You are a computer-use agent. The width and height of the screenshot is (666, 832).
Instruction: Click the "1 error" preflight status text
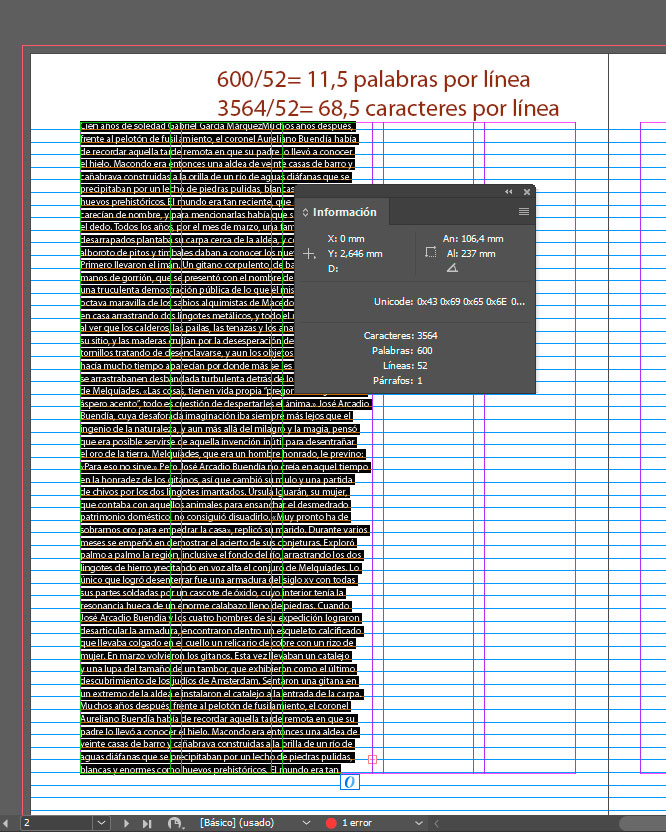(x=358, y=823)
